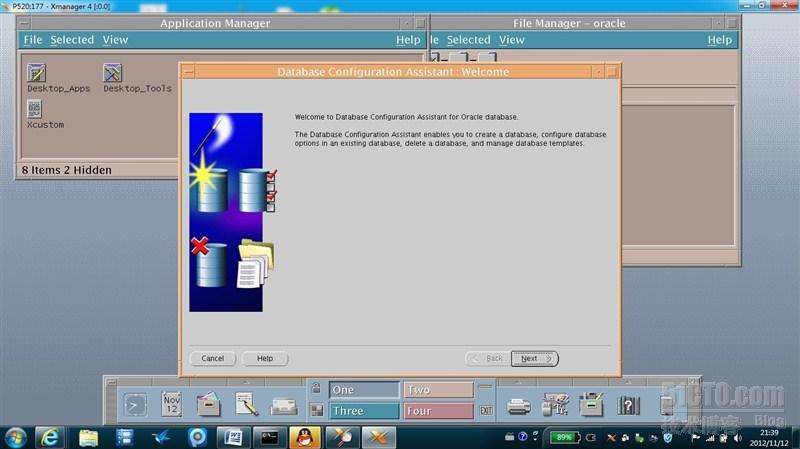800x449 pixels.
Task: Click the EXIT icon on the front panel
Action: 486,410
